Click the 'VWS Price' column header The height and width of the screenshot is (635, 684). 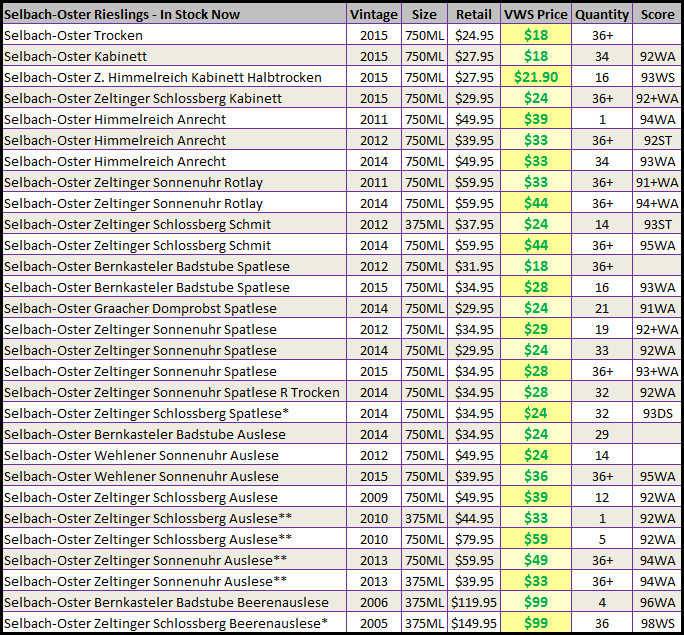point(536,14)
